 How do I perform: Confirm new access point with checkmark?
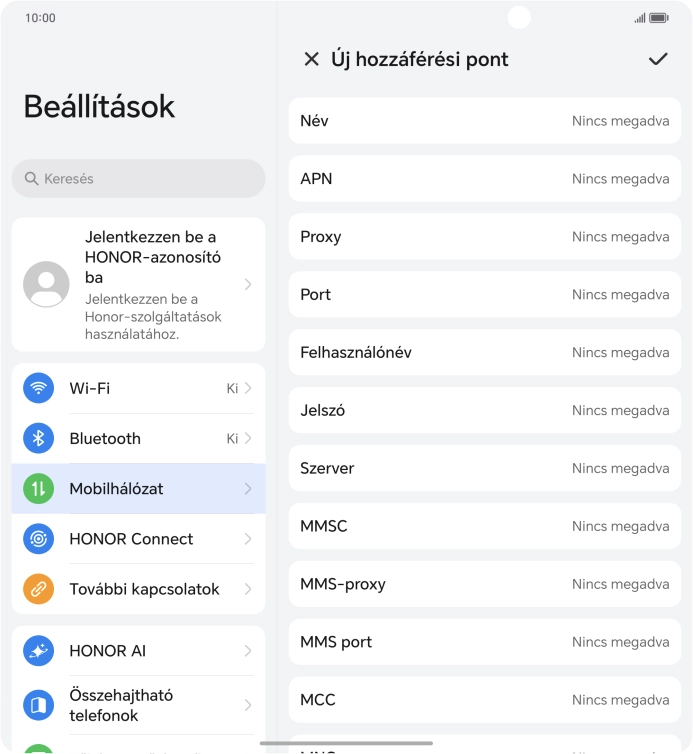pos(658,59)
